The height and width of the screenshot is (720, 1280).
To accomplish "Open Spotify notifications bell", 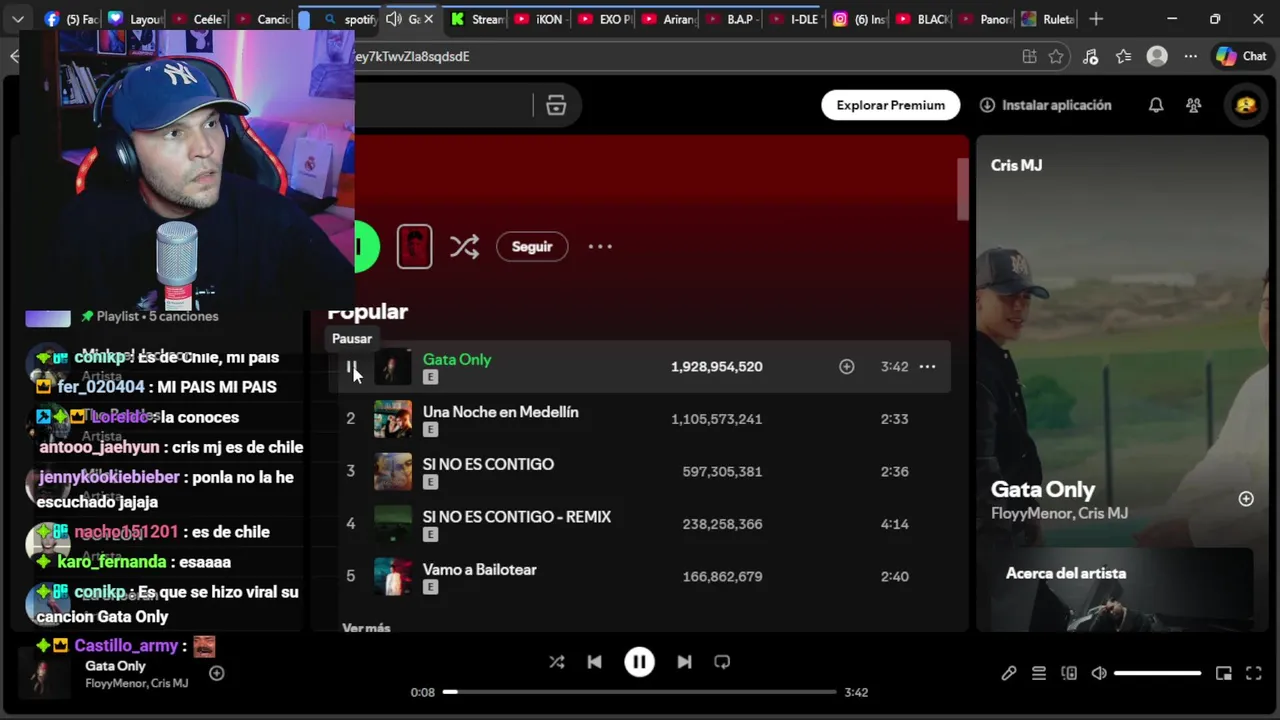I will tap(1156, 105).
